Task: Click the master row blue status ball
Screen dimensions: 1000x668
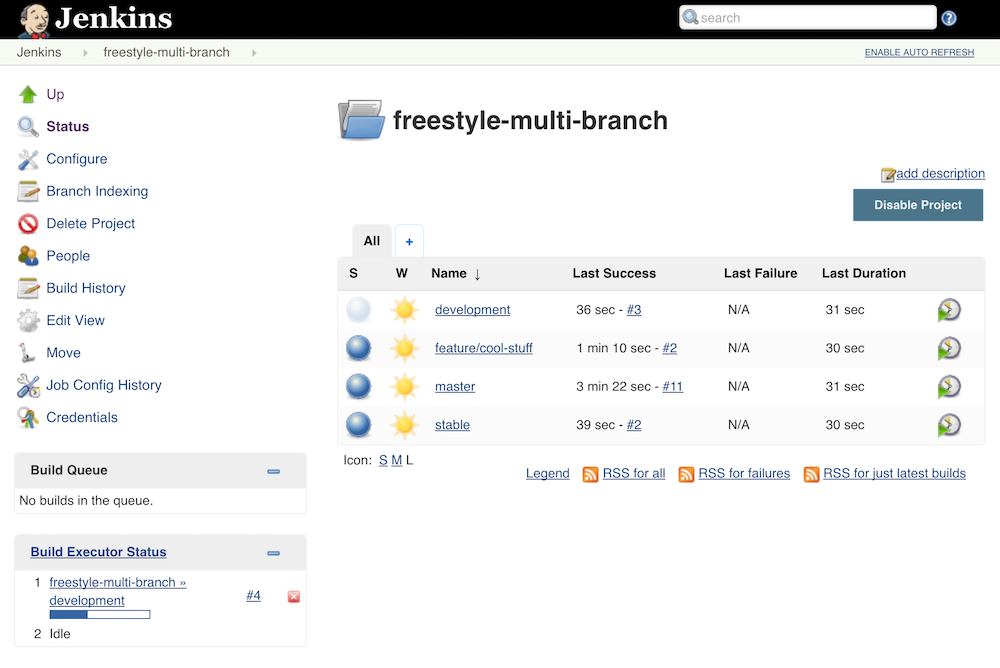Action: tap(358, 387)
